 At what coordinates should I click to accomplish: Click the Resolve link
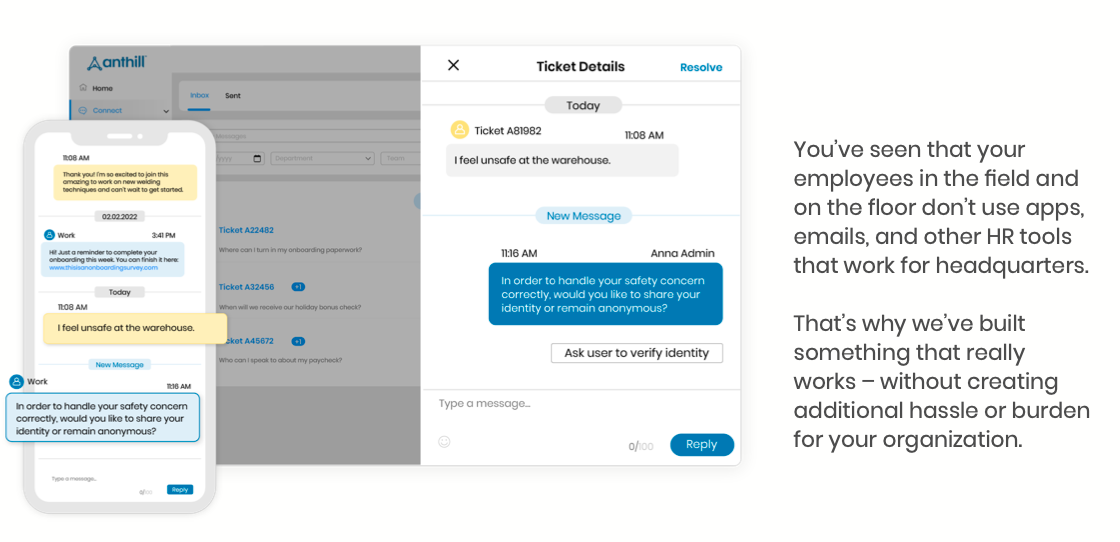[x=701, y=68]
